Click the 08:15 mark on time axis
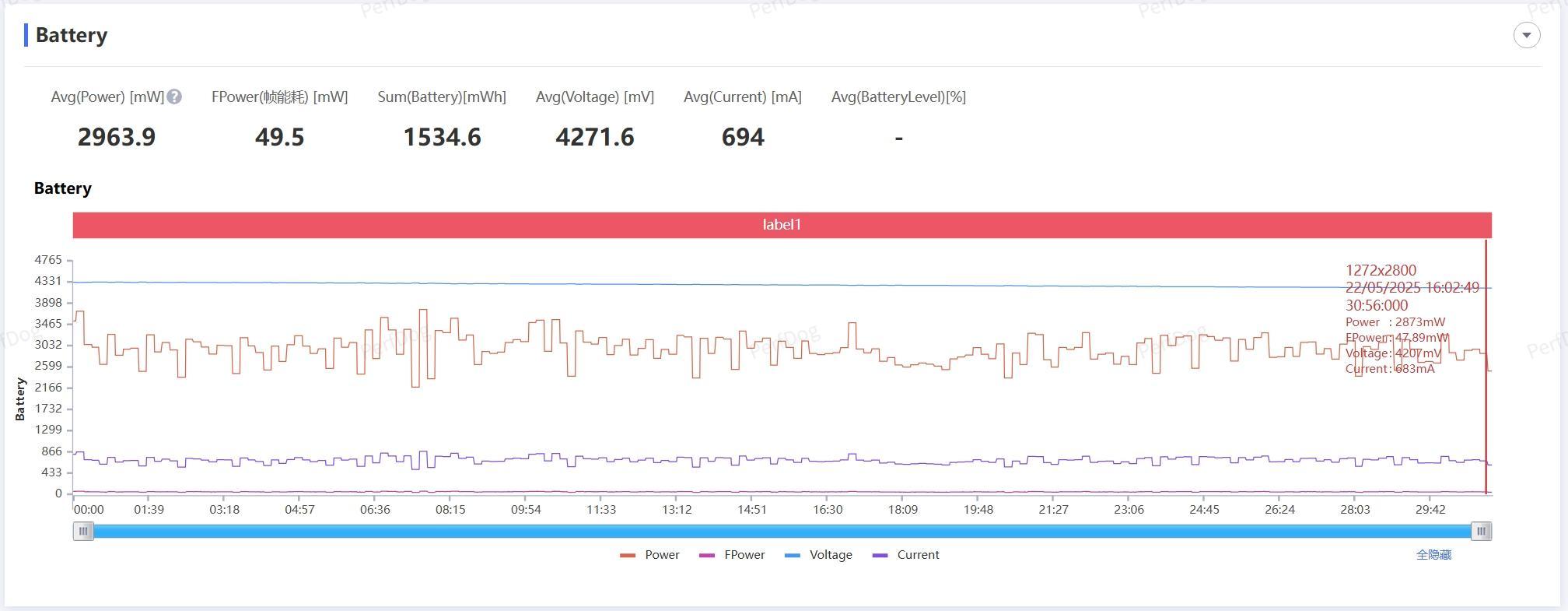This screenshot has height=611, width=1568. (450, 510)
